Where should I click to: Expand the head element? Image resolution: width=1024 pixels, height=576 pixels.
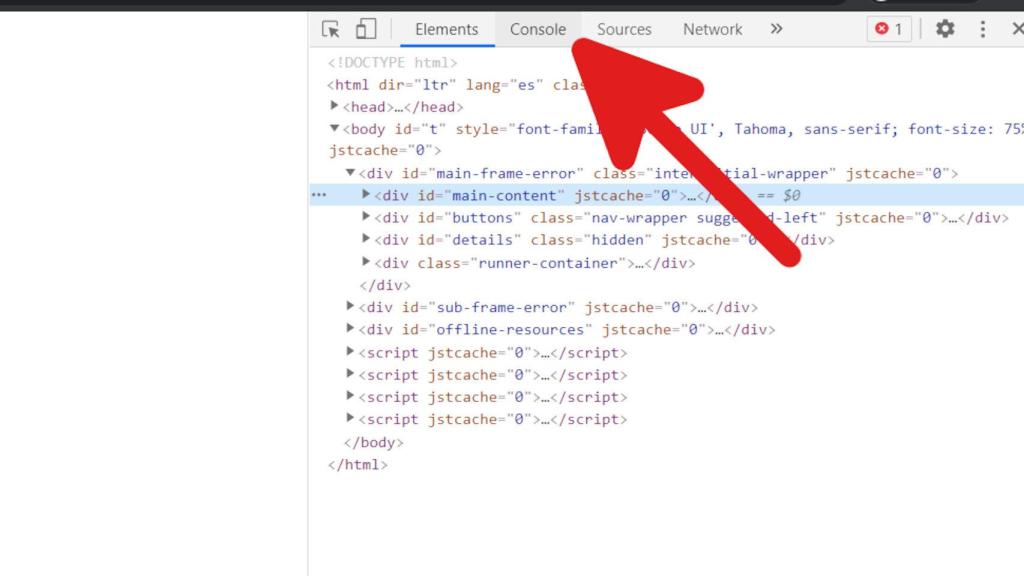334,106
